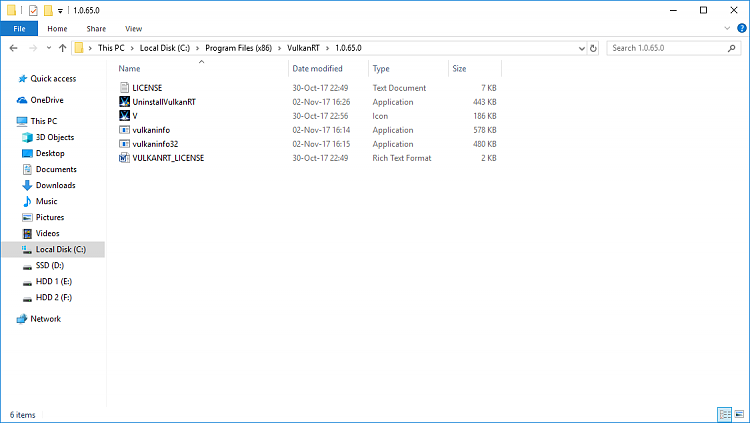The height and width of the screenshot is (423, 750).
Task: Click the UninstallVulkanRT application icon
Action: click(124, 101)
